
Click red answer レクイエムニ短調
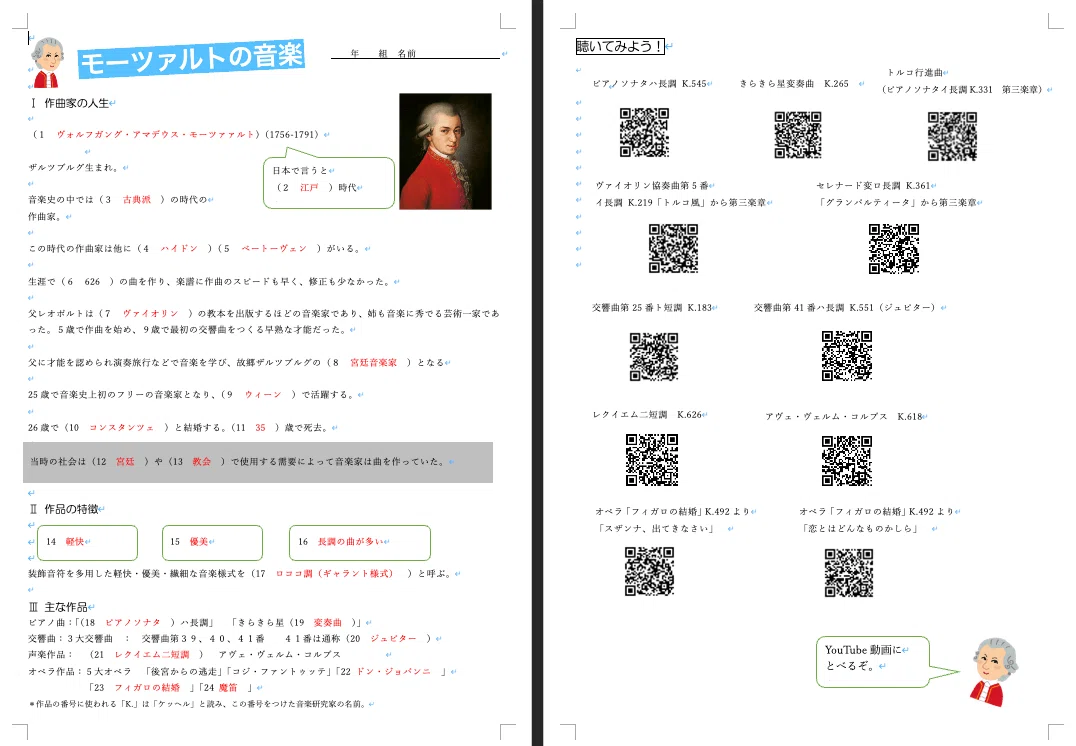click(x=152, y=655)
